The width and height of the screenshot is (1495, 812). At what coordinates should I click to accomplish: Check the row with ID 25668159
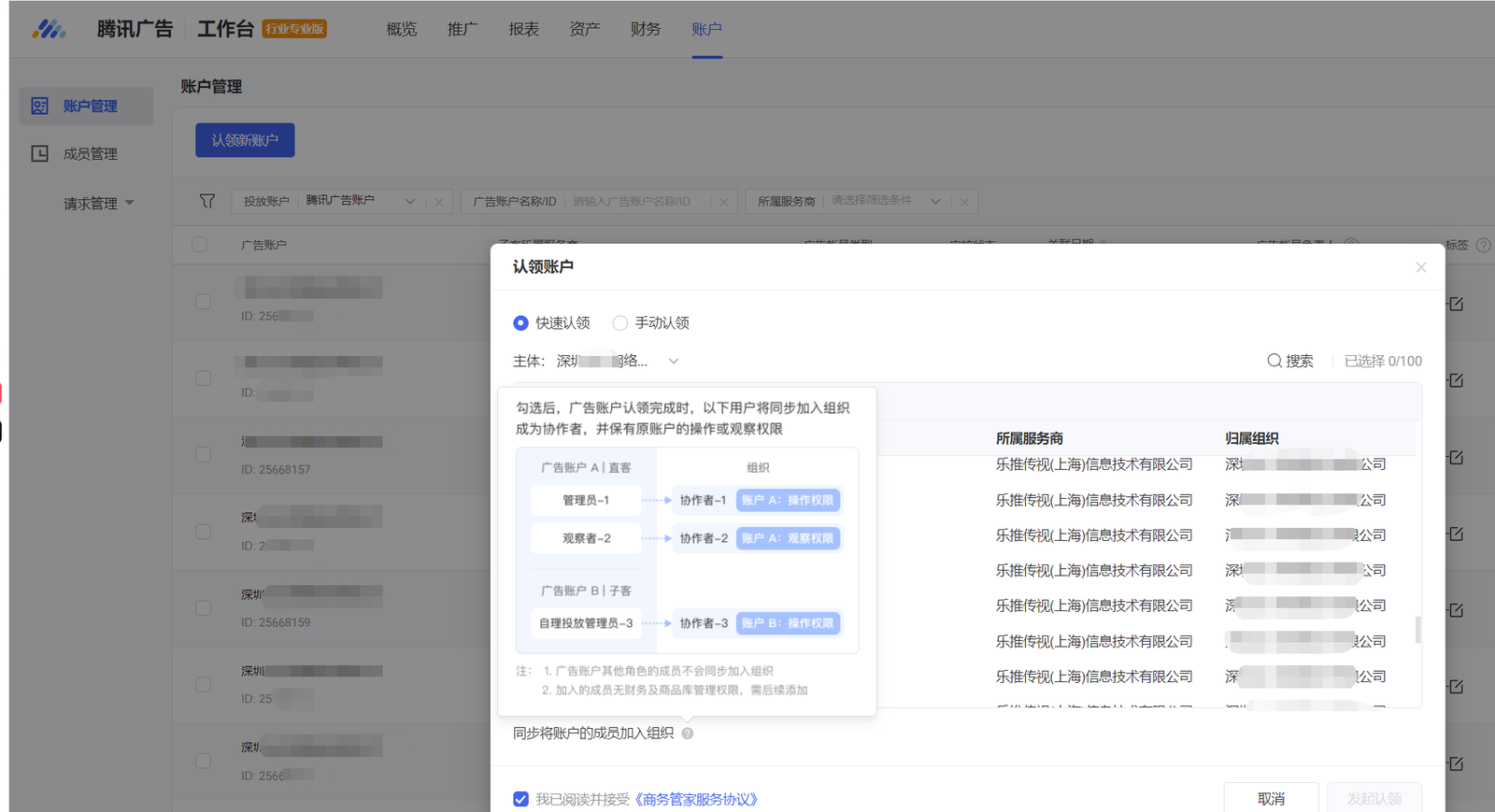[x=203, y=607]
